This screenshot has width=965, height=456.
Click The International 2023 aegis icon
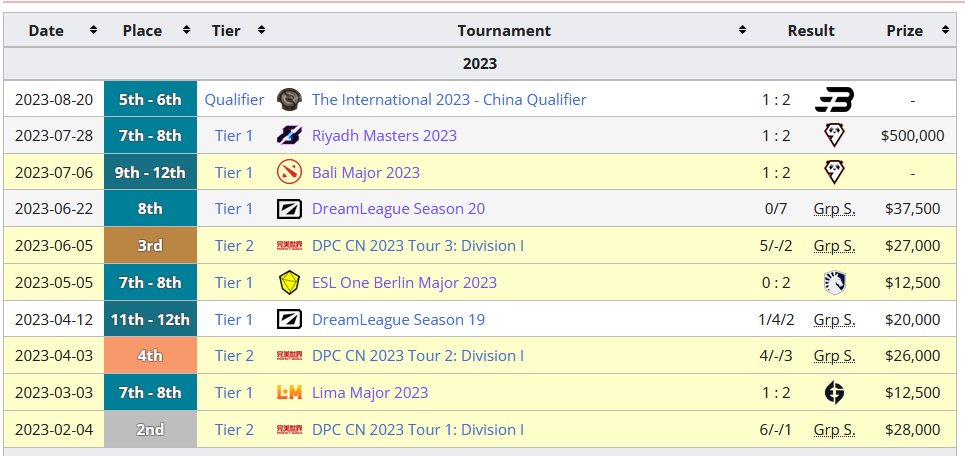click(289, 99)
